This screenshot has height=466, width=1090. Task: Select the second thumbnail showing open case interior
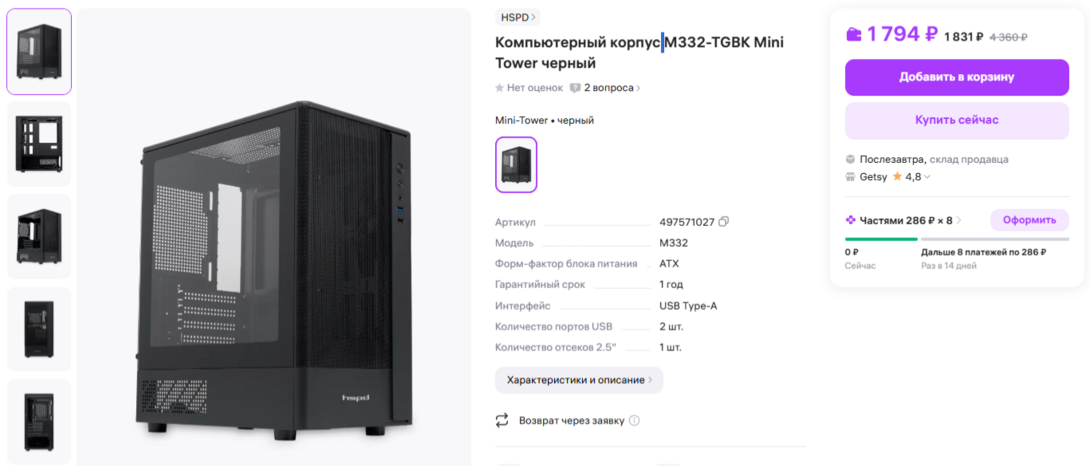click(x=39, y=145)
